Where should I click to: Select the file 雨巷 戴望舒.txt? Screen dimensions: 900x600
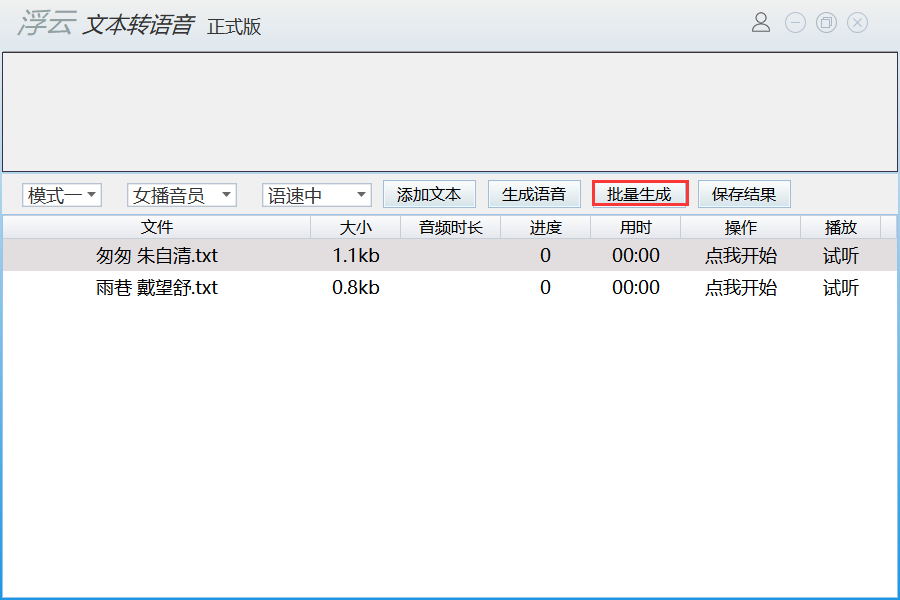tap(157, 288)
